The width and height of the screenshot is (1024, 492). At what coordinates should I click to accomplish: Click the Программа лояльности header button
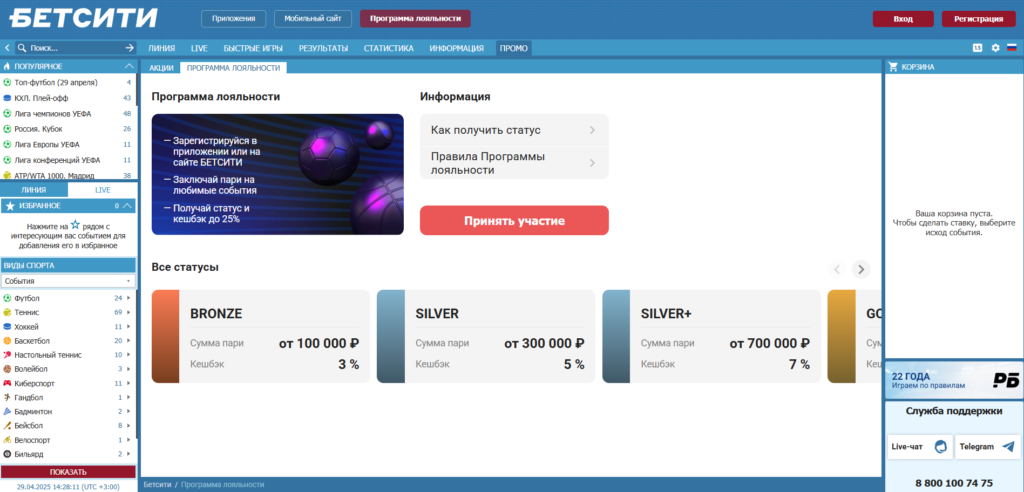pyautogui.click(x=415, y=19)
